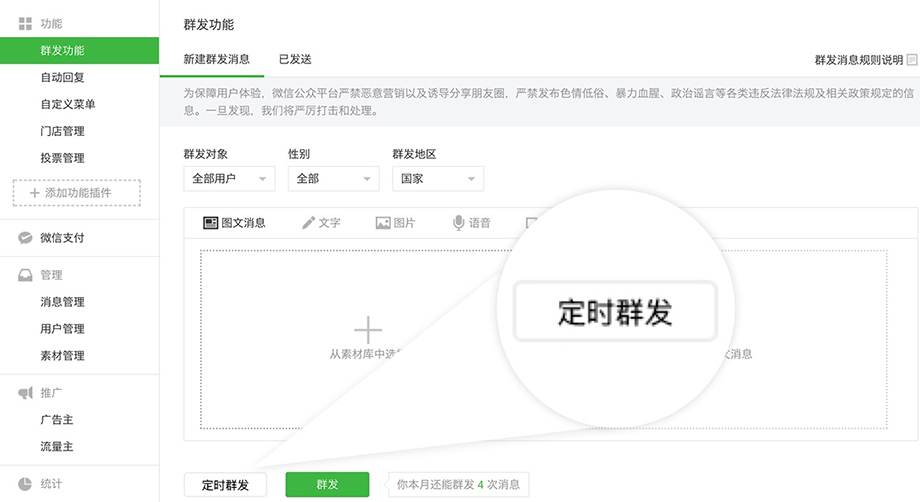The width and height of the screenshot is (920, 502).
Task: Click the 微信支付 sidebar icon
Action: pos(25,238)
